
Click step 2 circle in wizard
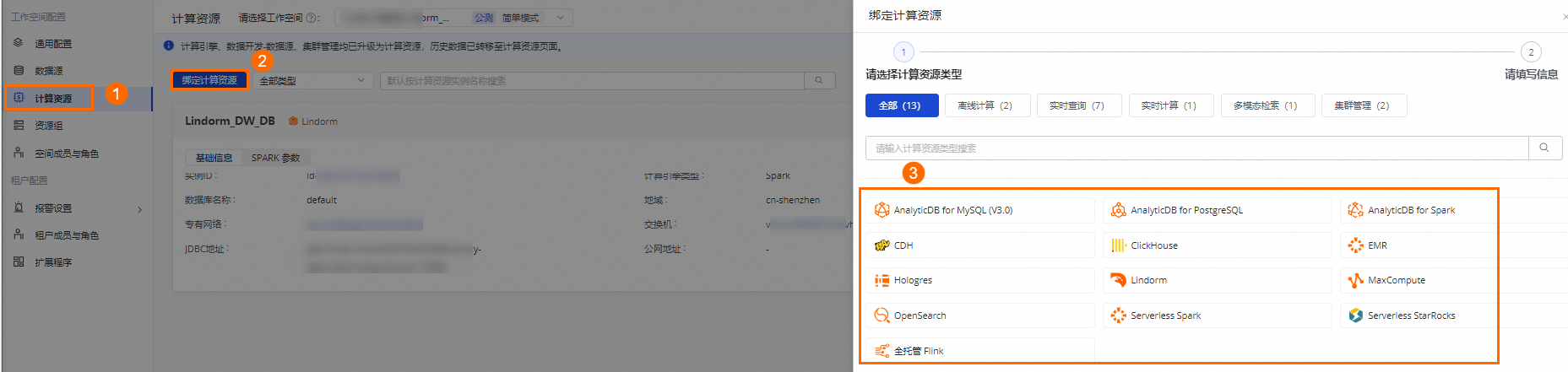tap(1531, 52)
